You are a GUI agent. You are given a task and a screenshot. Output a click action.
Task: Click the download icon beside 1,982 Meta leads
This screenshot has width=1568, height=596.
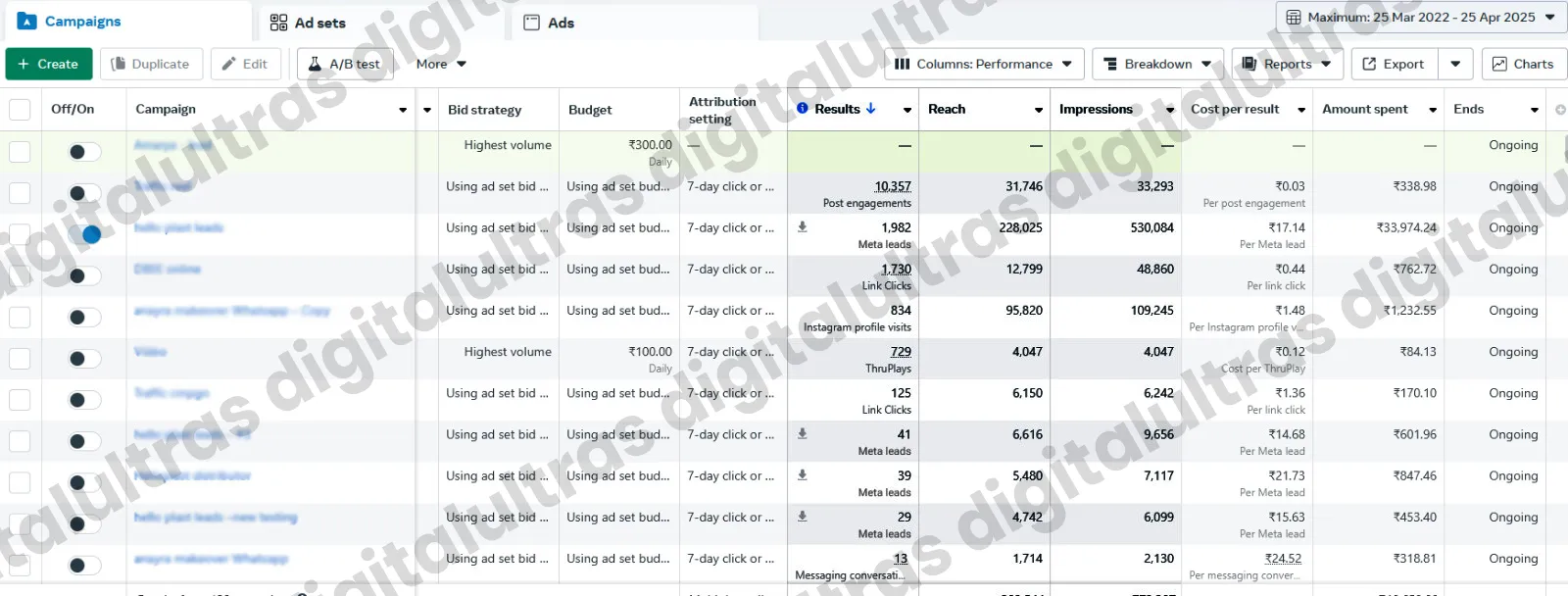click(803, 227)
